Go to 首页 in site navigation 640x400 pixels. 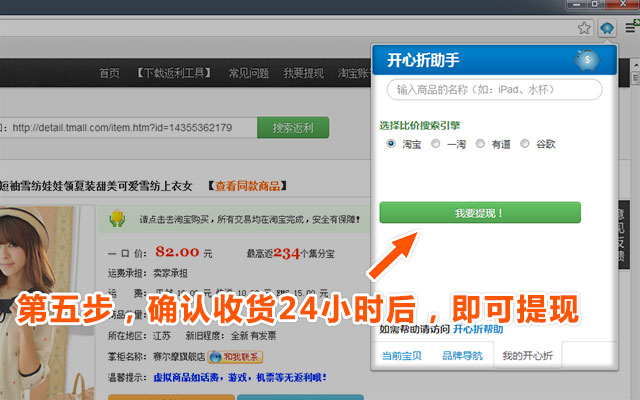point(109,73)
